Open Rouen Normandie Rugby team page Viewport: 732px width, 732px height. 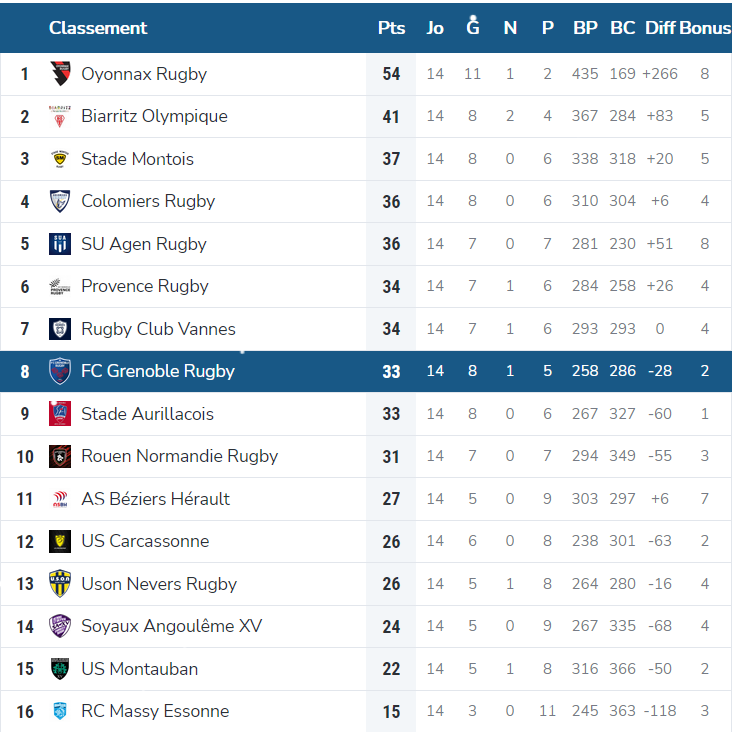point(180,456)
